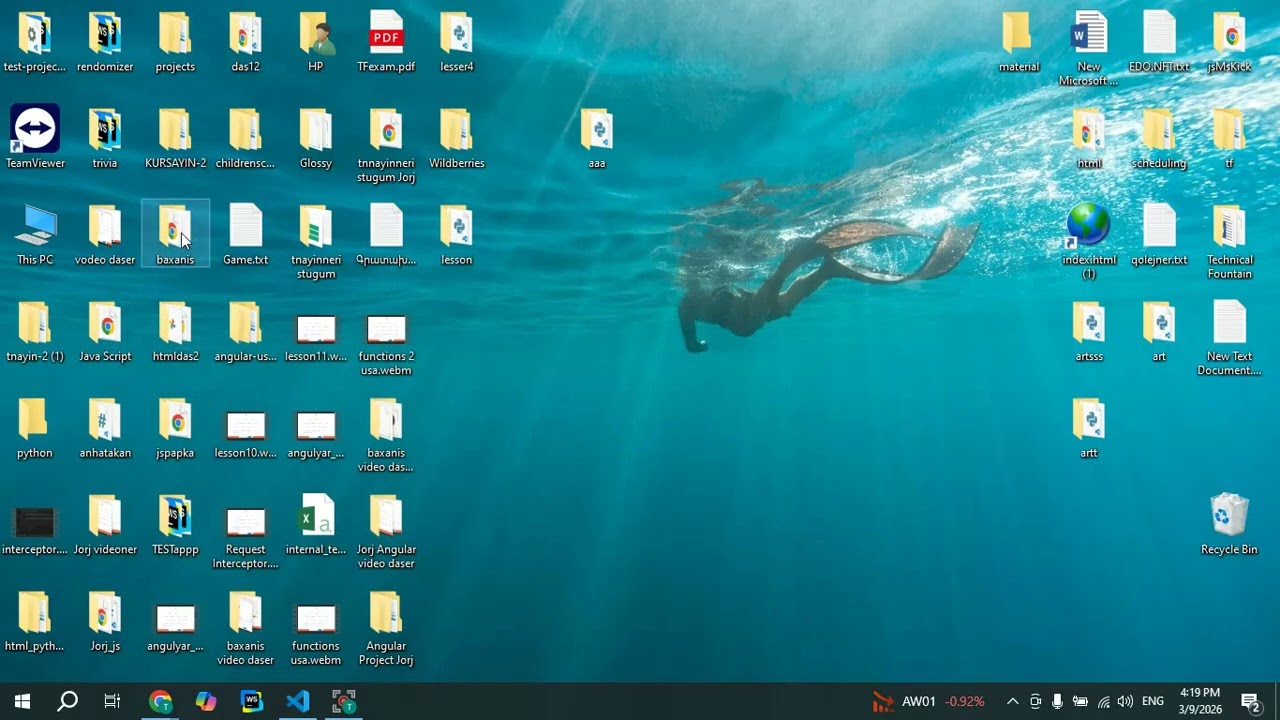Open Task View from taskbar
The image size is (1280, 720).
click(x=112, y=701)
